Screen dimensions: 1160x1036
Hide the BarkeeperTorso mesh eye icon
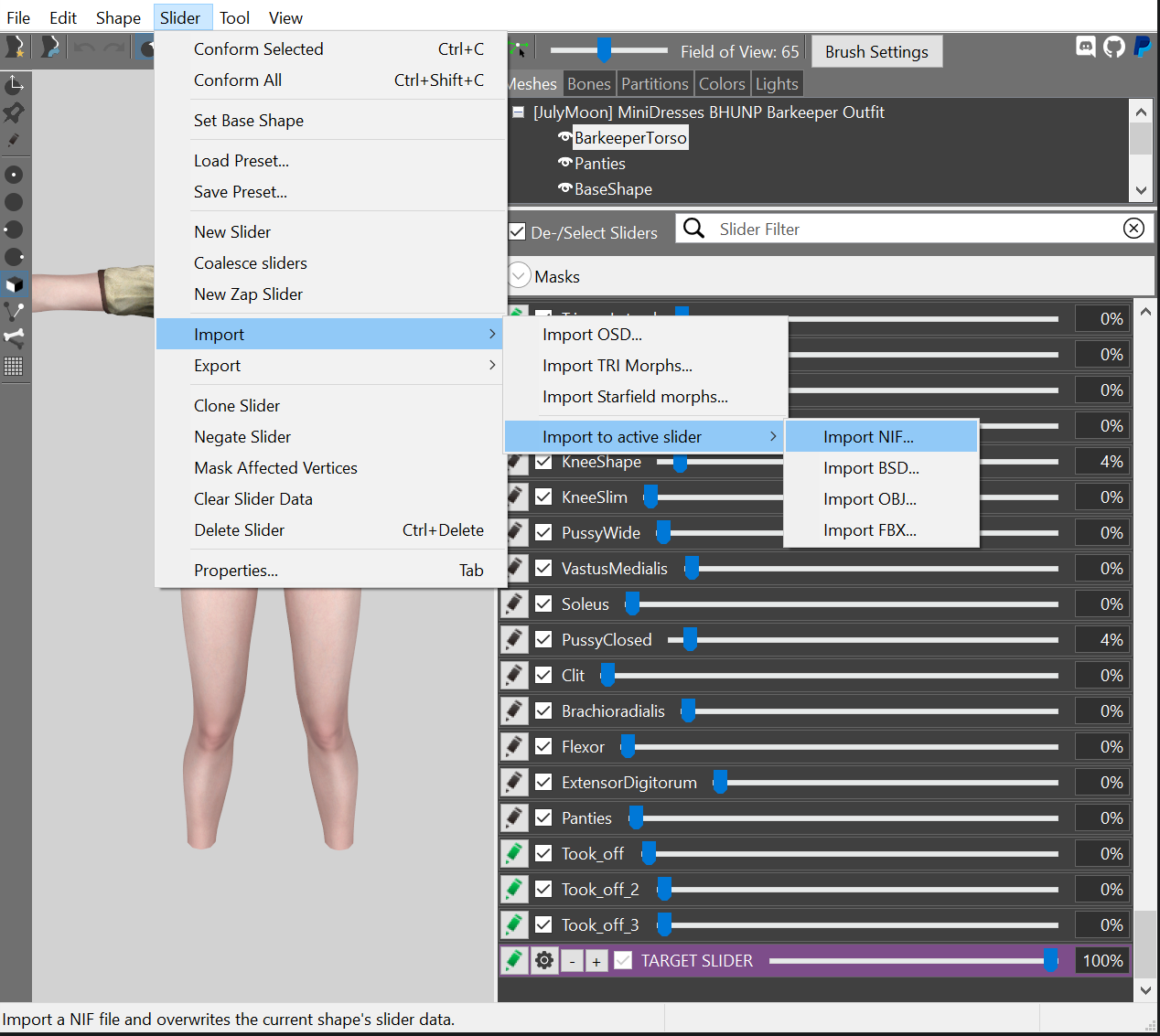click(x=564, y=137)
